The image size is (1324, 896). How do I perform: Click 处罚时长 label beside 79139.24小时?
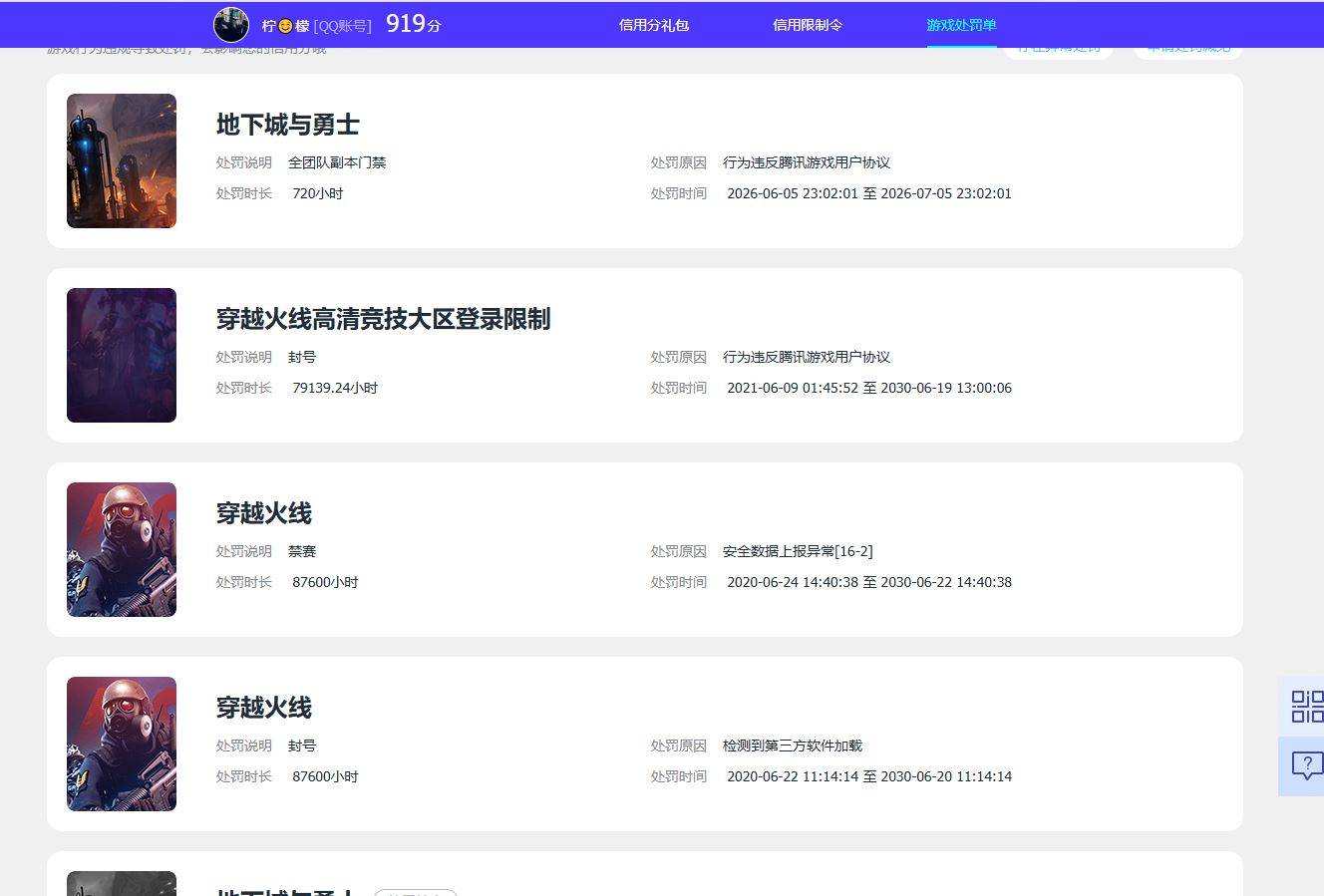244,388
